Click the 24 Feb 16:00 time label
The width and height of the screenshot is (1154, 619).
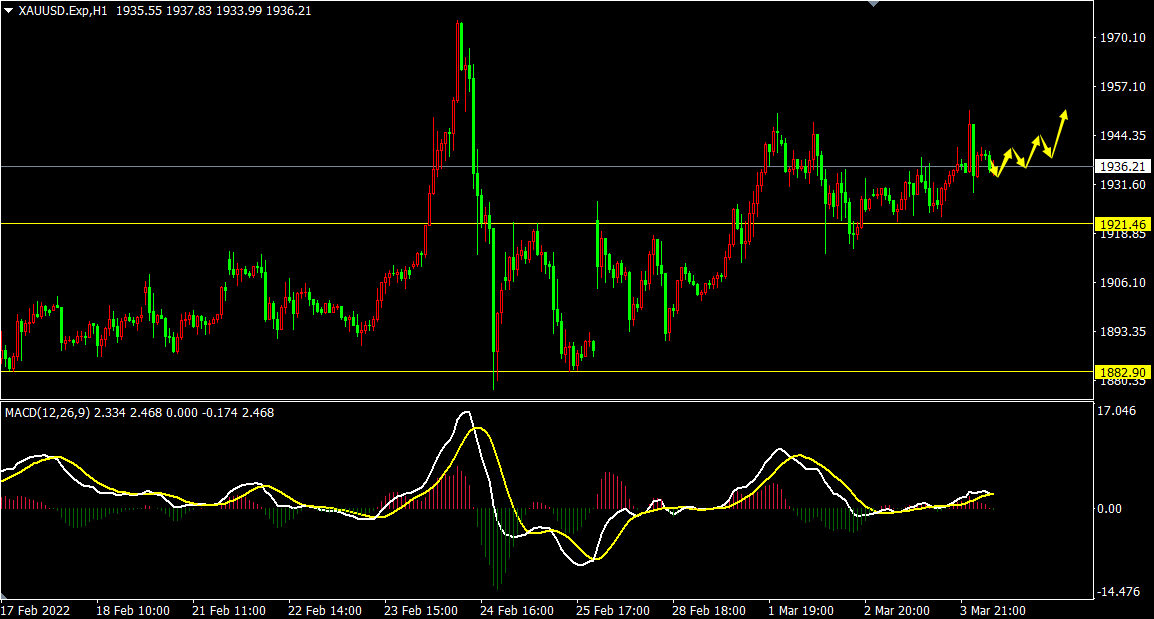[x=517, y=611]
